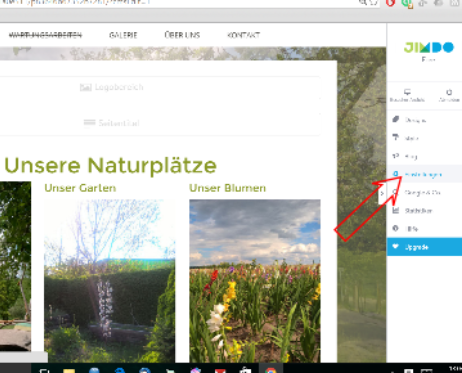
Task: Collapse the Jimdo sidebar with the arrow tab
Action: [382, 193]
